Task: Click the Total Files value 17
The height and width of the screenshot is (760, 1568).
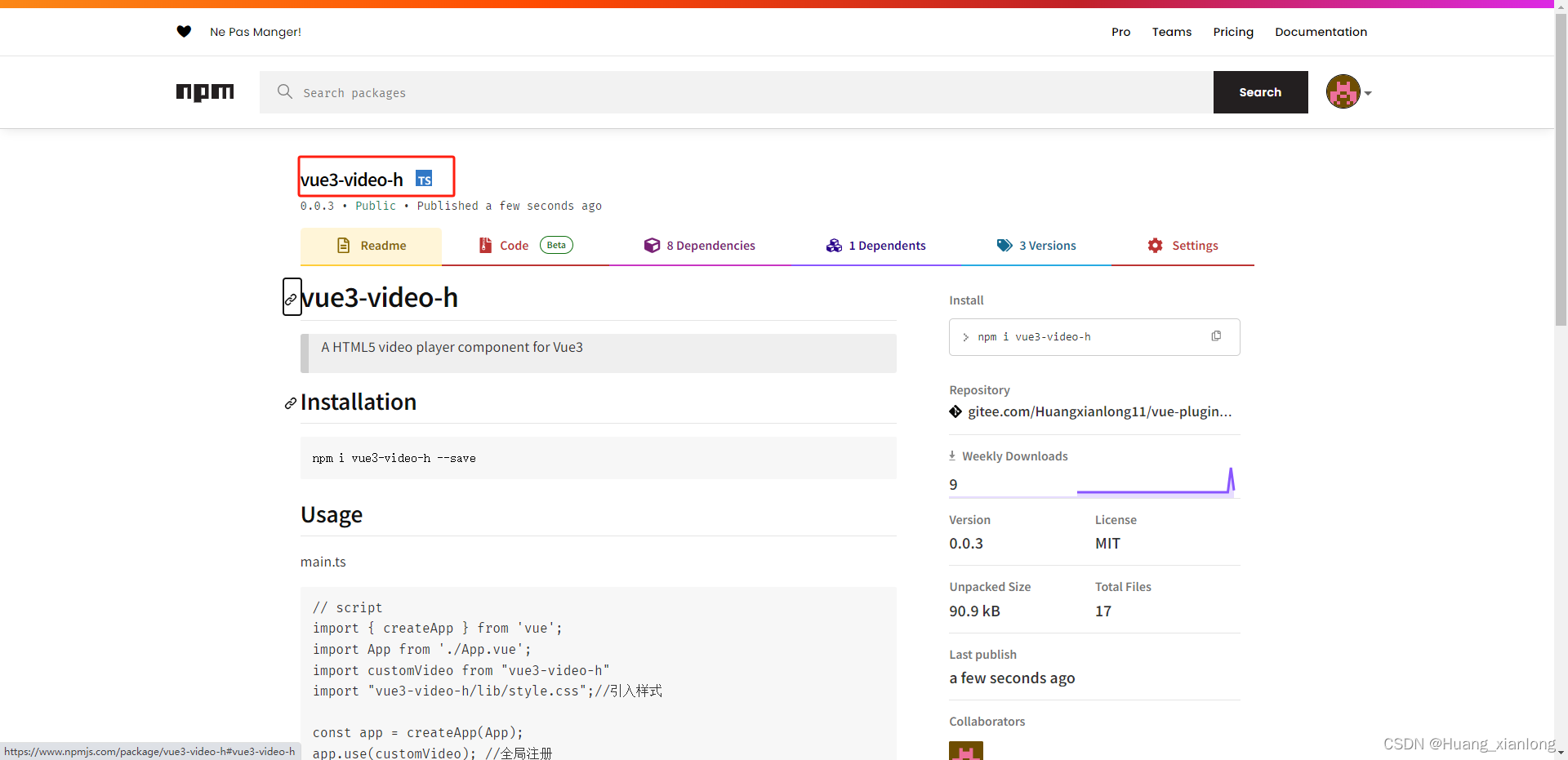Action: 1103,611
